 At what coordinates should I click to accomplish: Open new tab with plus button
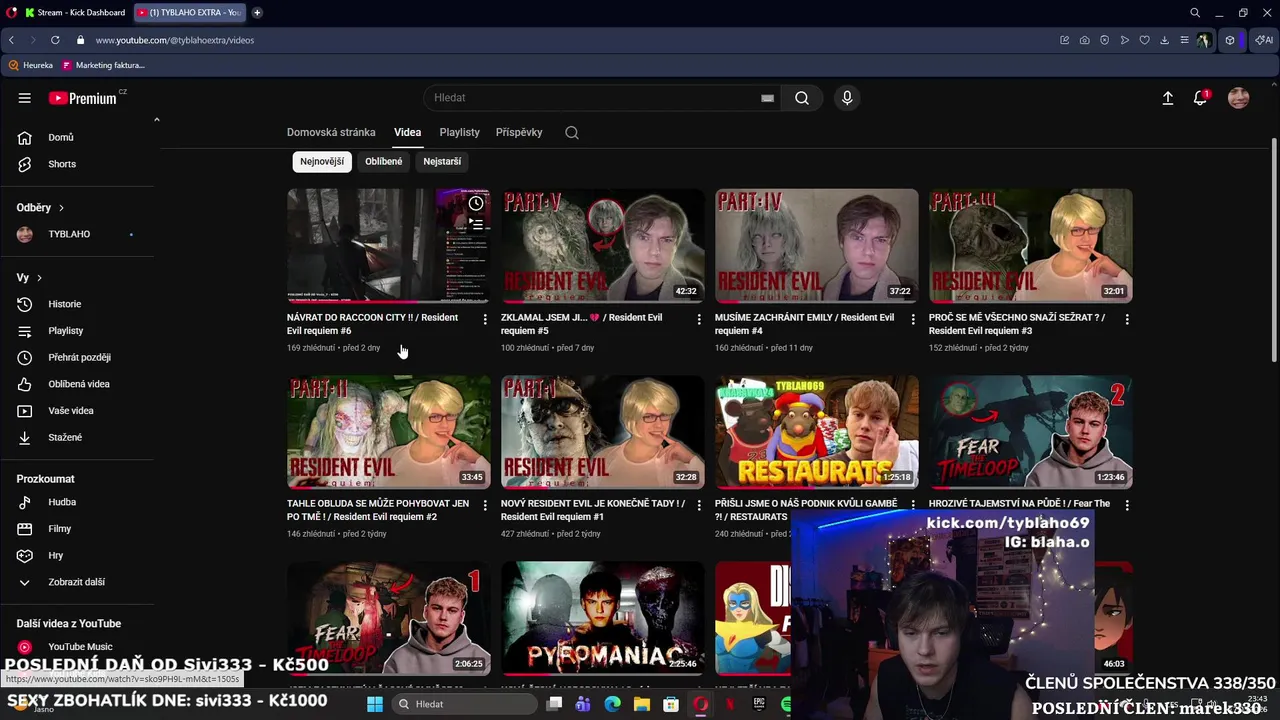[x=257, y=13]
